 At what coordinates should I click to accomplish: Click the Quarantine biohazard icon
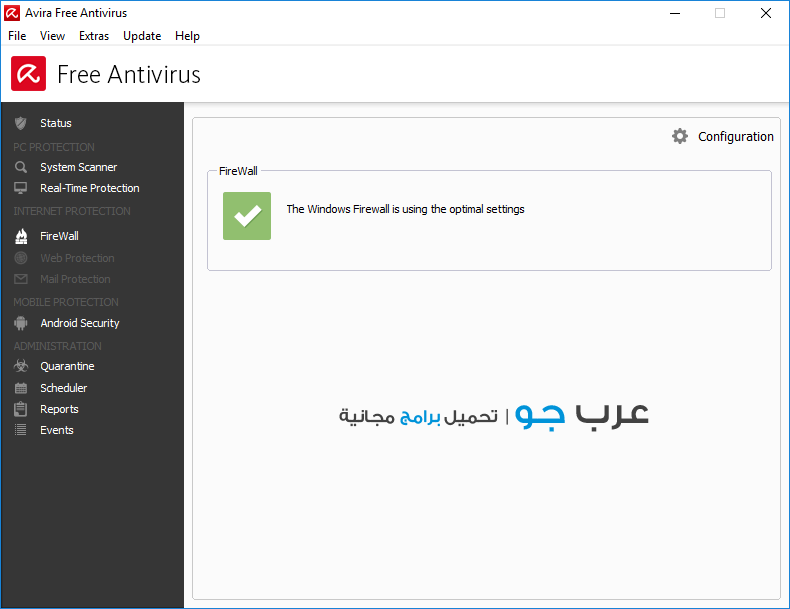coord(21,366)
